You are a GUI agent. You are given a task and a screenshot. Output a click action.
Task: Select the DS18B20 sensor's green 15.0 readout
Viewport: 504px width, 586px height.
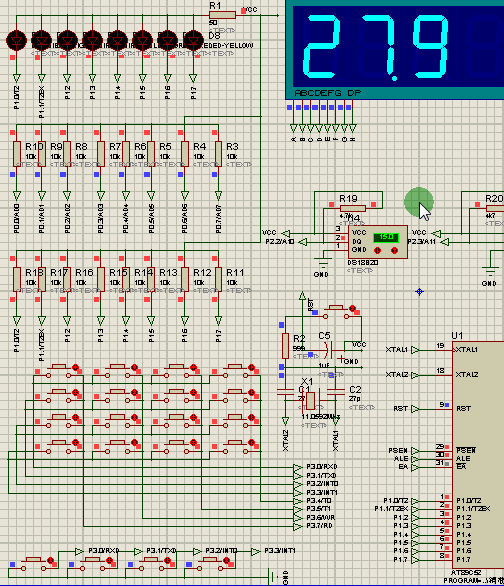386,237
